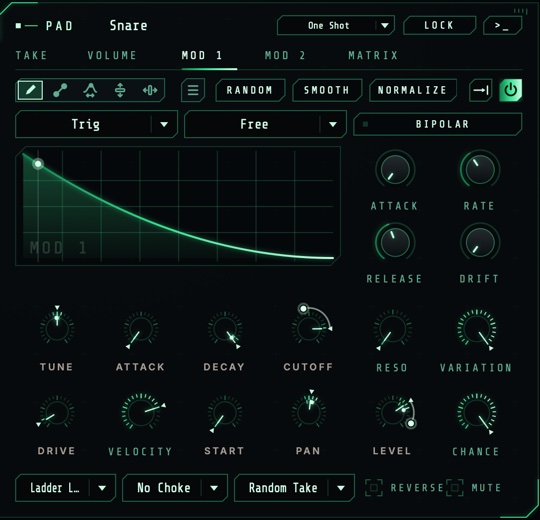Image resolution: width=540 pixels, height=520 pixels.
Task: Click the DRIVE knob
Action: point(57,413)
